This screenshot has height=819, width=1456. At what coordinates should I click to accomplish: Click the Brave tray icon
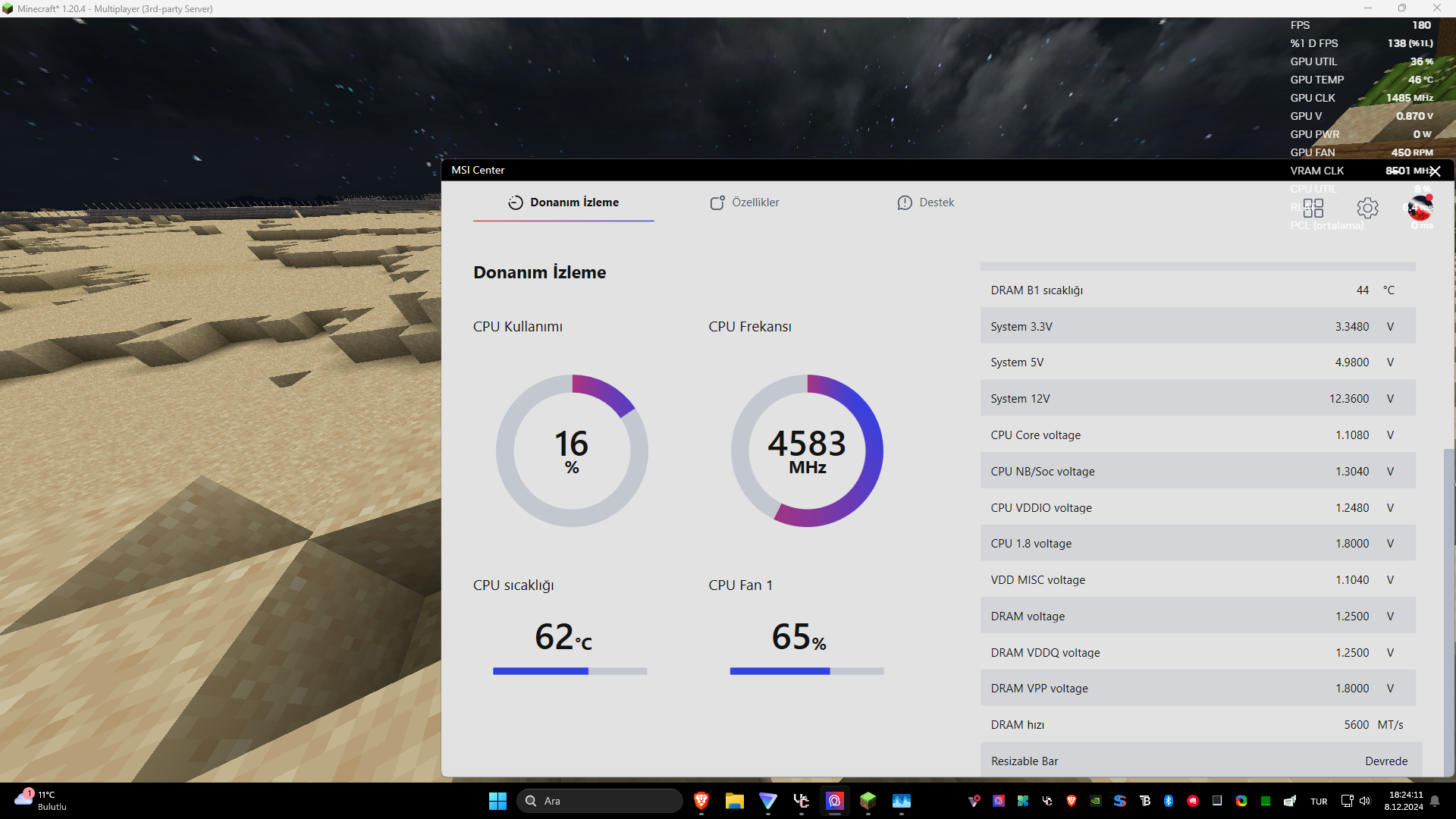pyautogui.click(x=1072, y=801)
